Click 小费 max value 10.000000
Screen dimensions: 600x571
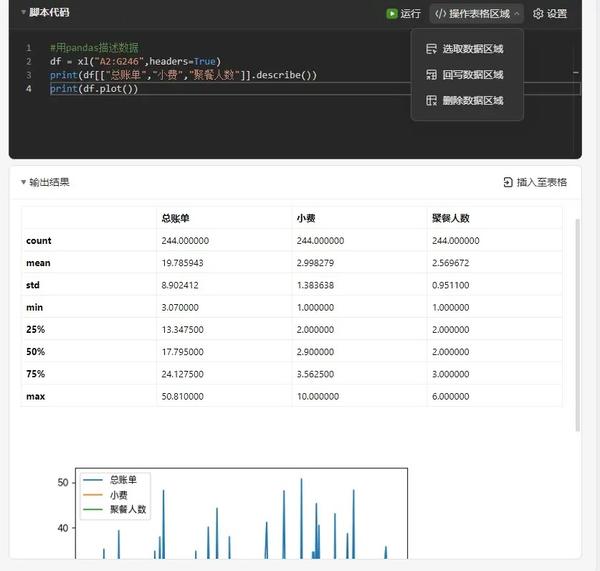(x=318, y=396)
